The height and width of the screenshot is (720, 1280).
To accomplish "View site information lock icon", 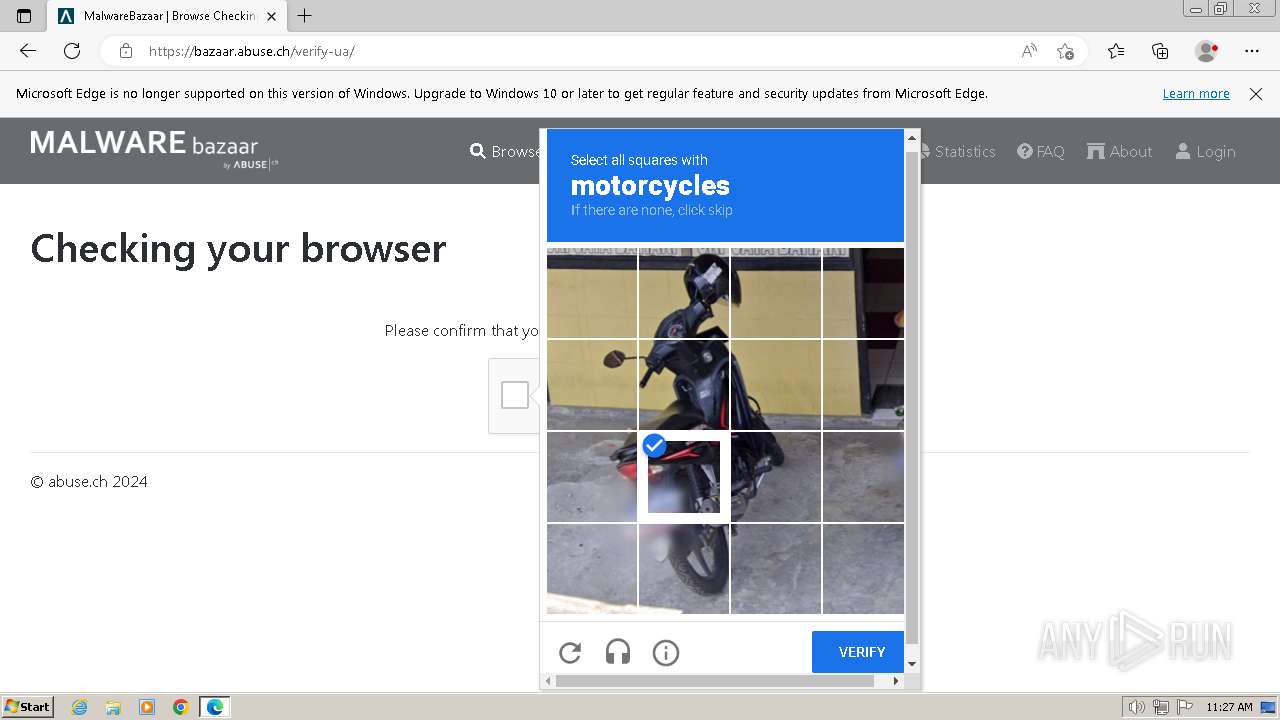I will 126,51.
